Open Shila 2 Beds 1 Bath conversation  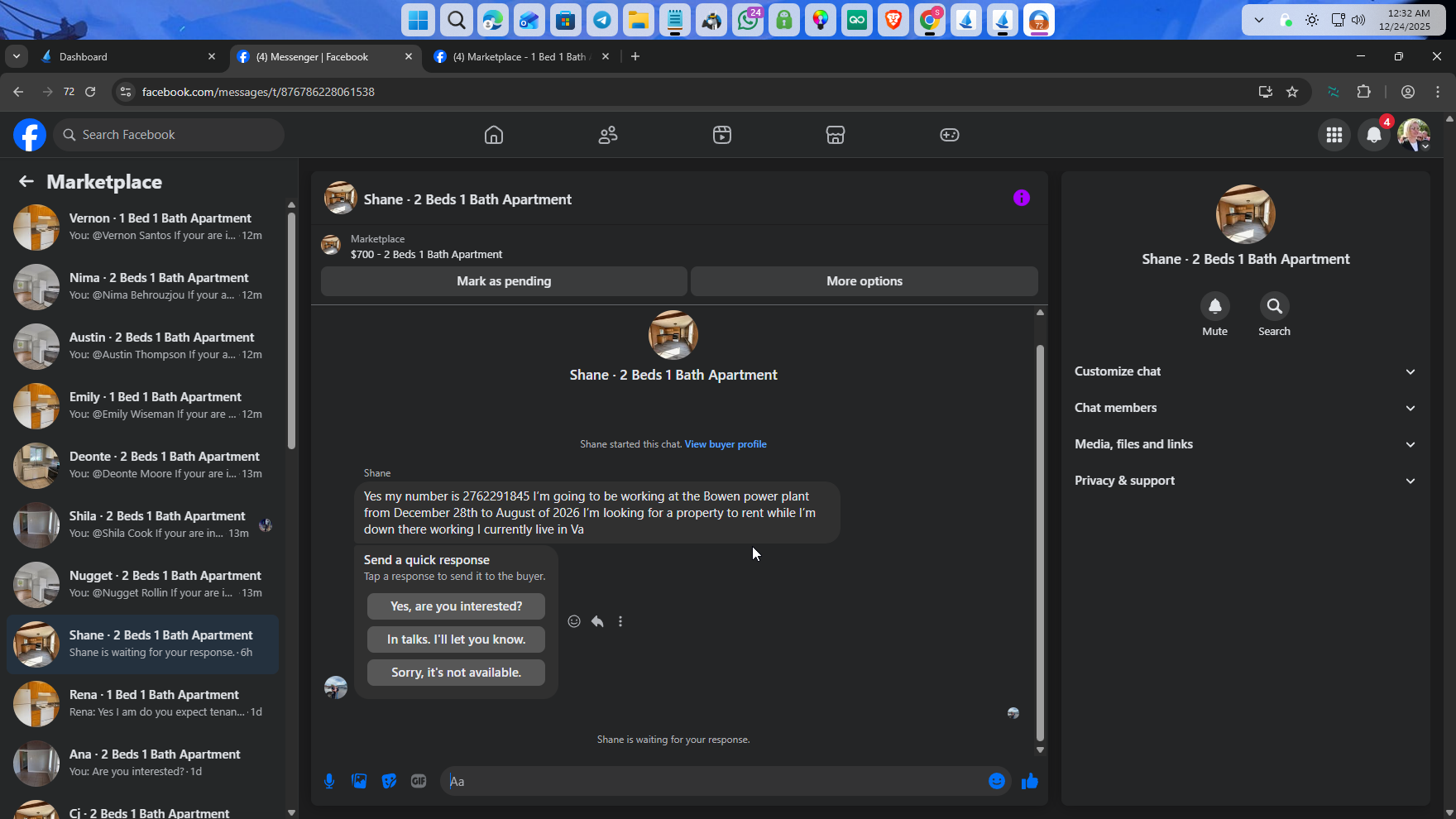(x=142, y=524)
